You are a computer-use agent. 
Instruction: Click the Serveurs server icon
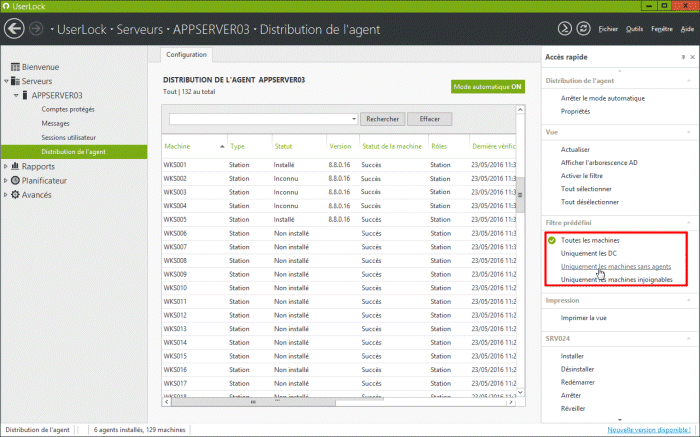click(15, 81)
